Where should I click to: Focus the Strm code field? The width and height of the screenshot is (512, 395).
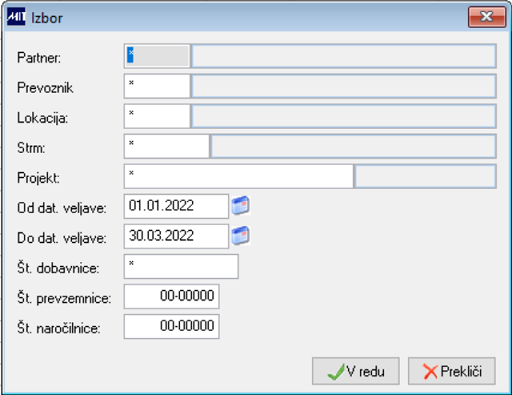[166, 146]
